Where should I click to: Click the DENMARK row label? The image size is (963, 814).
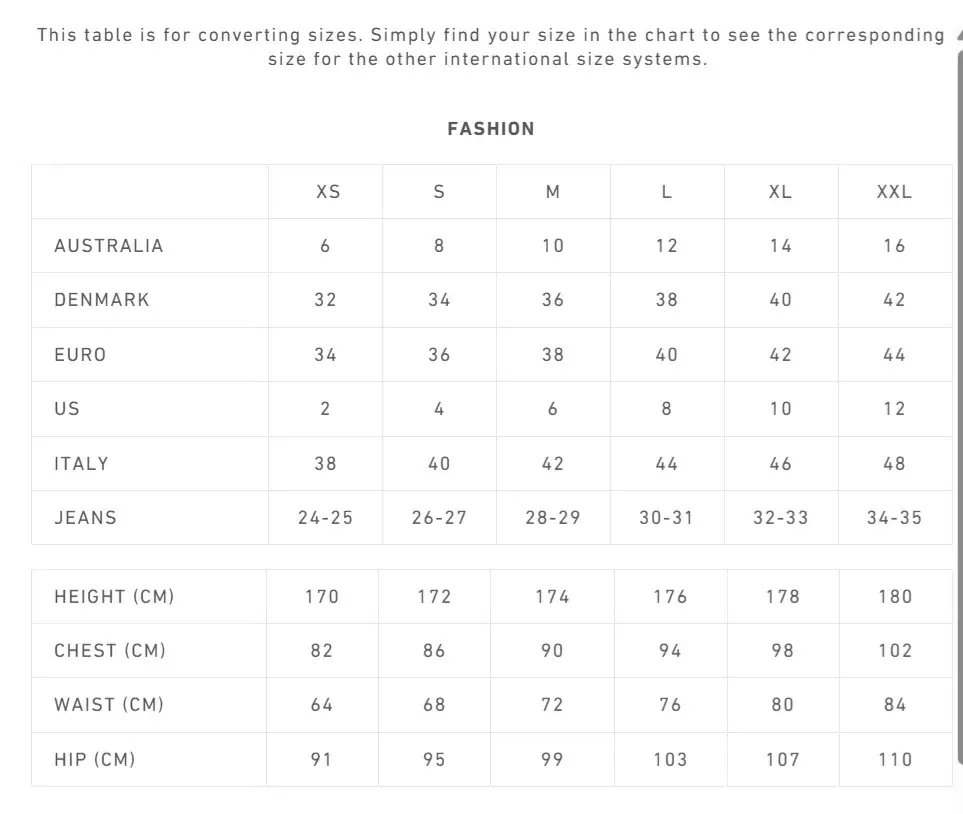click(x=102, y=300)
